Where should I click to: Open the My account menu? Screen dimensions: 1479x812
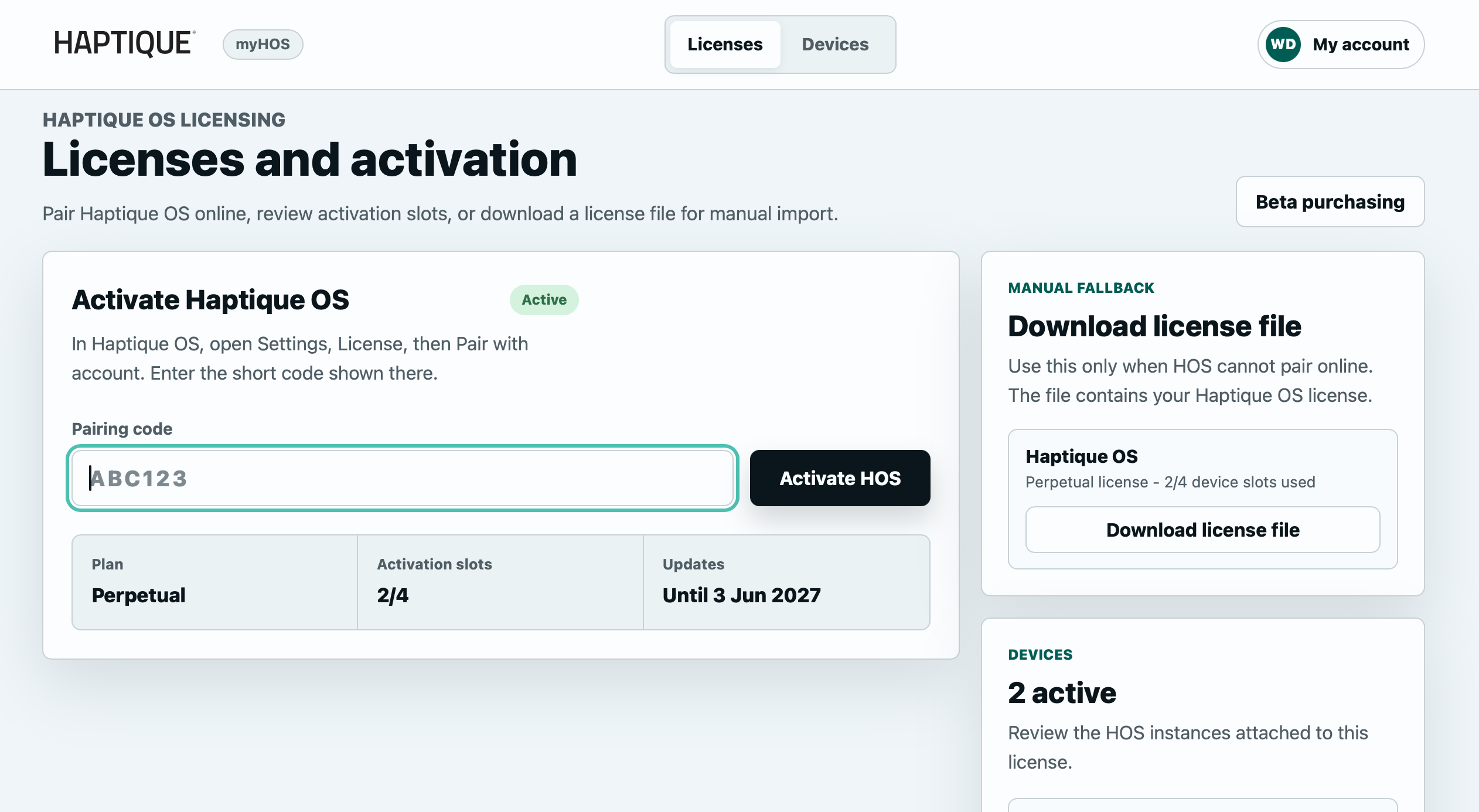pyautogui.click(x=1341, y=45)
